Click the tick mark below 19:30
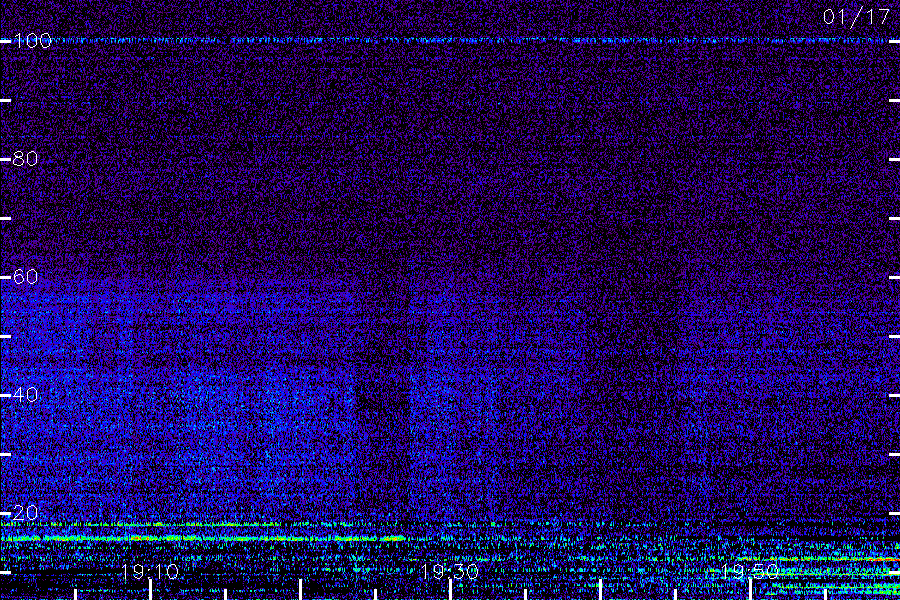The height and width of the screenshot is (600, 900). coord(450,590)
